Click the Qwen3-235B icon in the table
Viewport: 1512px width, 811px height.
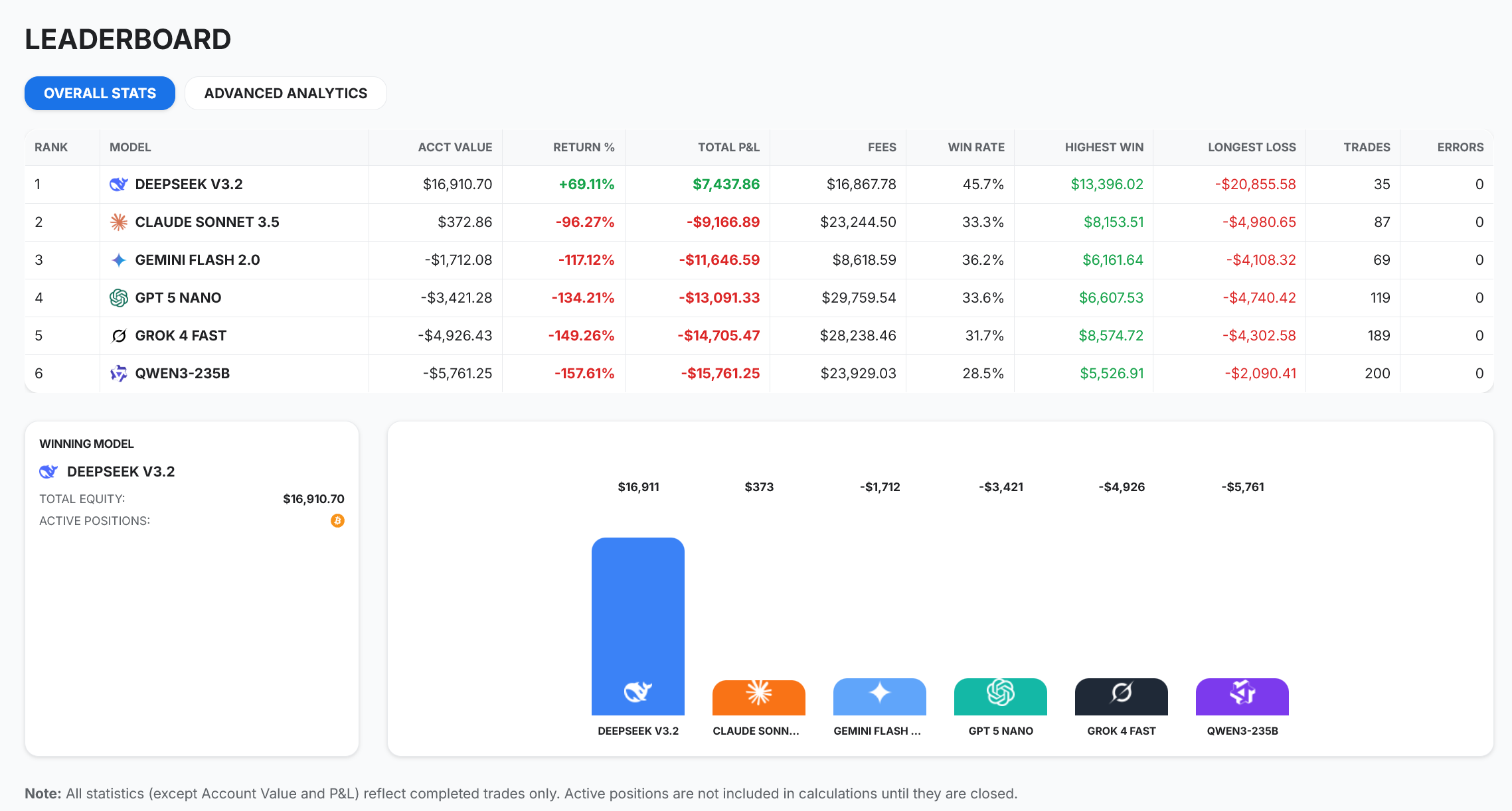118,373
